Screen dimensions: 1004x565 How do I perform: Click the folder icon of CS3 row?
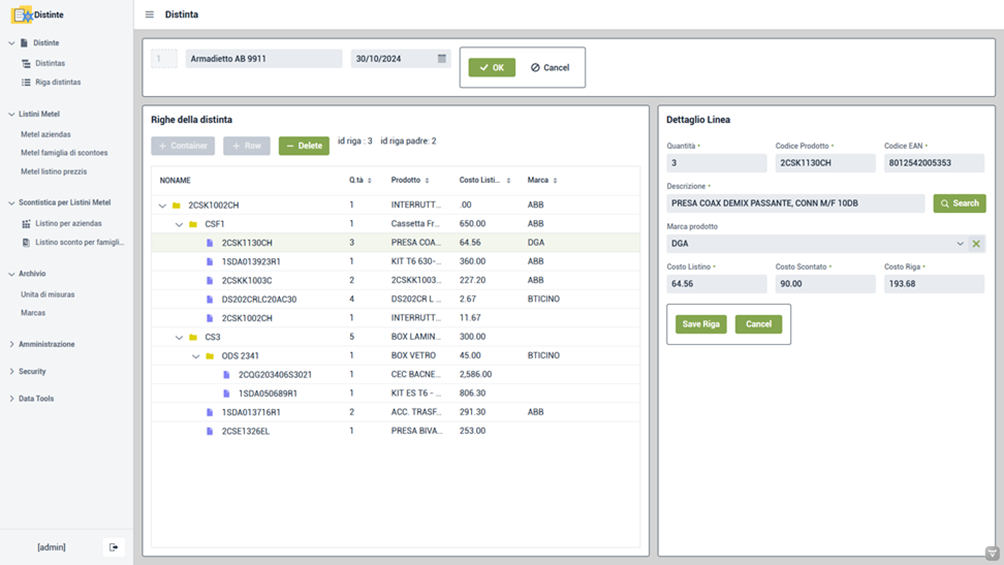point(193,337)
